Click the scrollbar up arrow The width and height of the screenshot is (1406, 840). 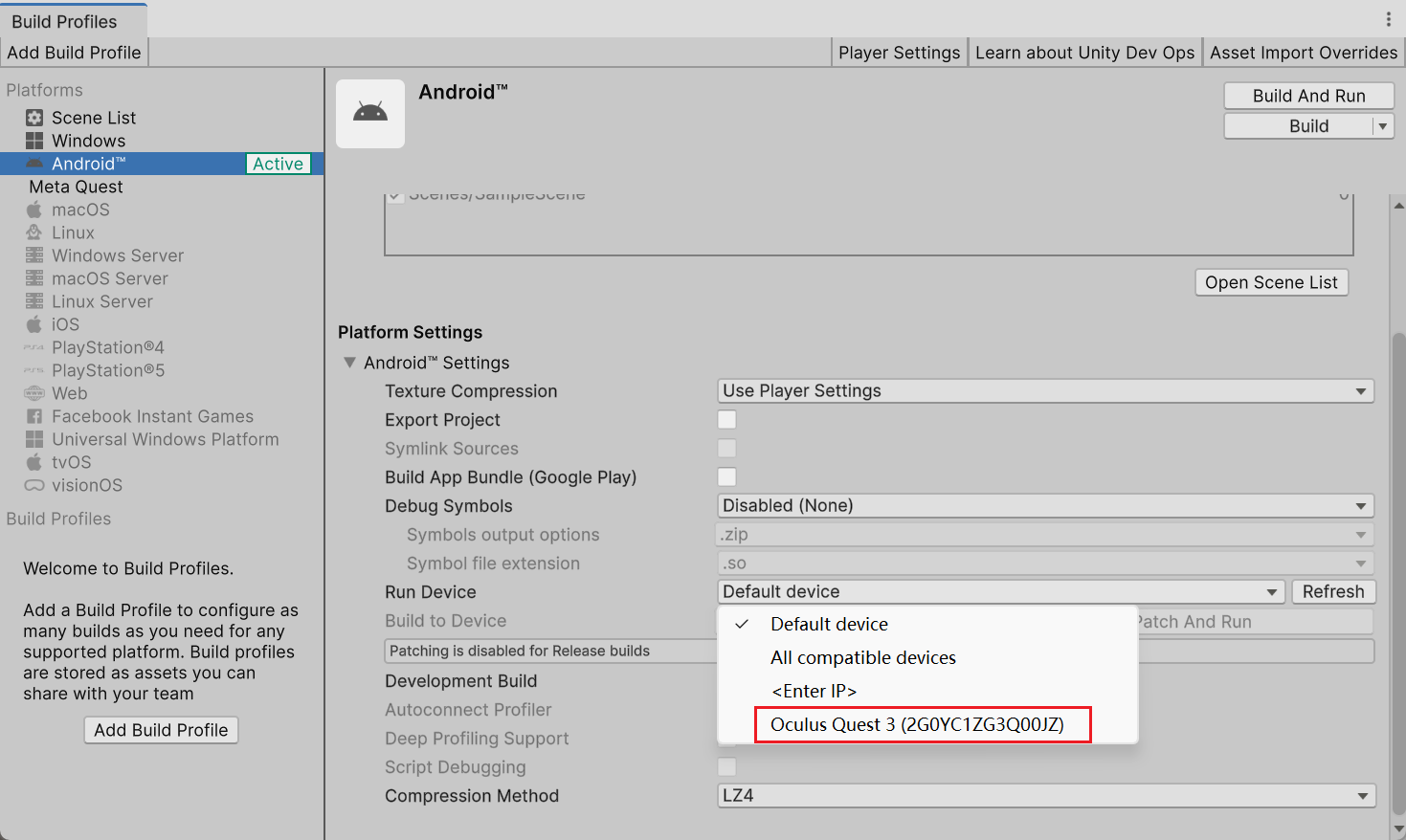coord(1398,205)
